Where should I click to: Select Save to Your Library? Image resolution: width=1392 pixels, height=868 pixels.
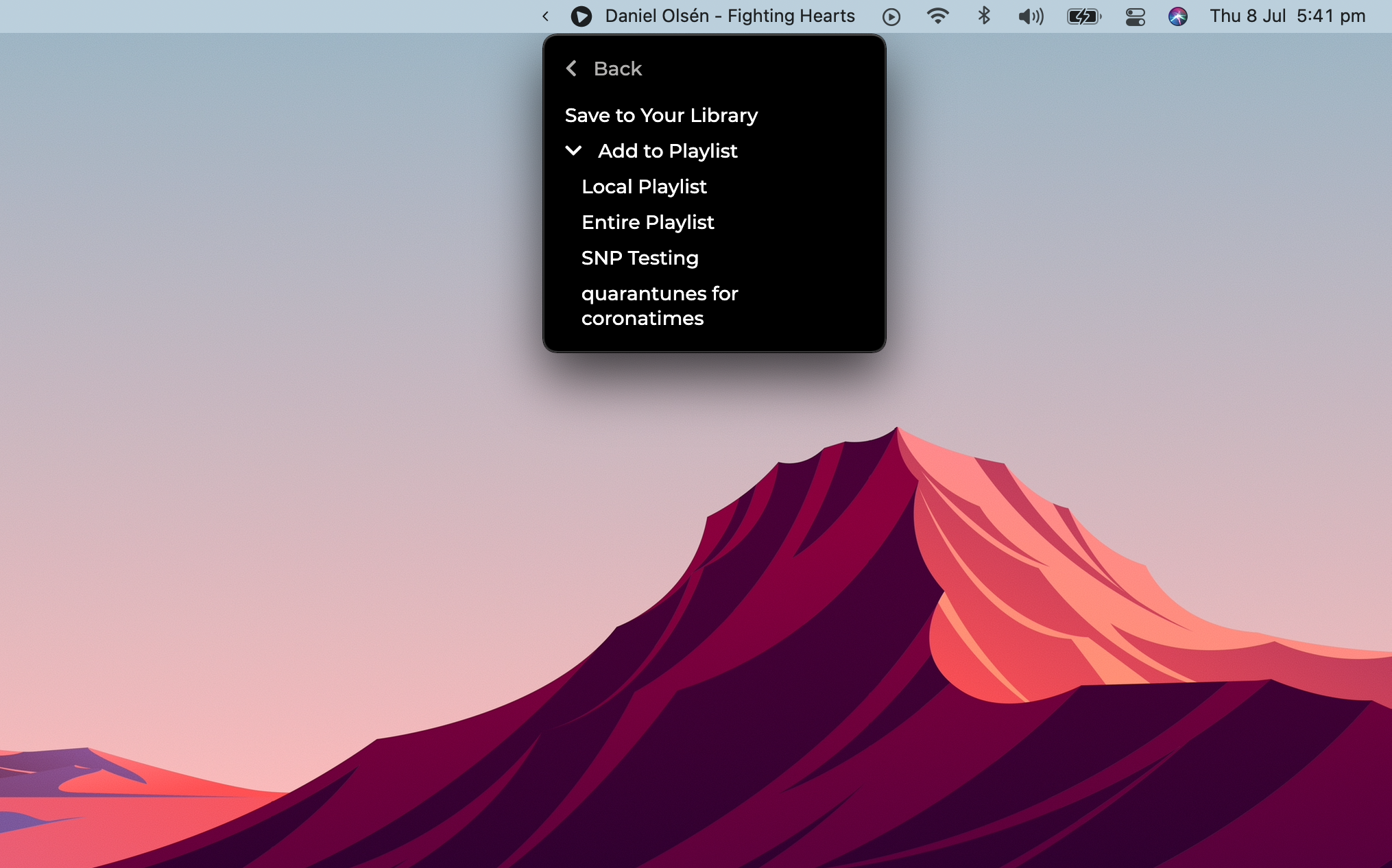tap(661, 115)
